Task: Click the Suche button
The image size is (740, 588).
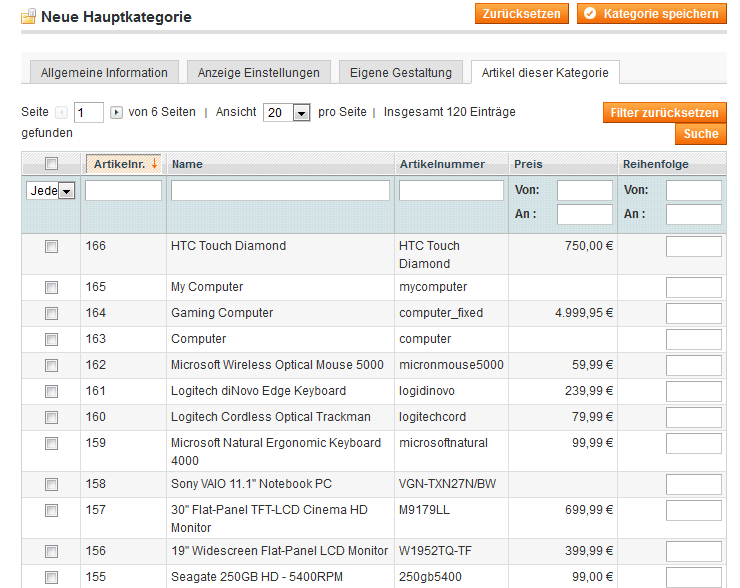Action: (701, 134)
